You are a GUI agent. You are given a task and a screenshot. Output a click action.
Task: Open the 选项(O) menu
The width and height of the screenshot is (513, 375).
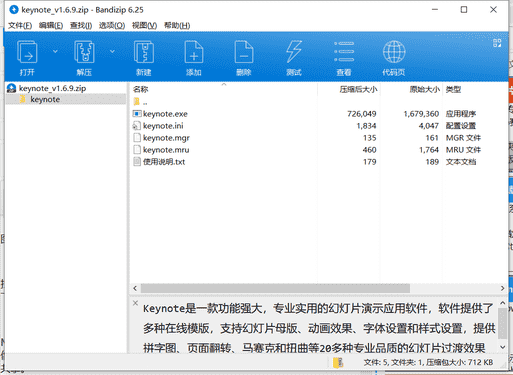[x=112, y=25]
